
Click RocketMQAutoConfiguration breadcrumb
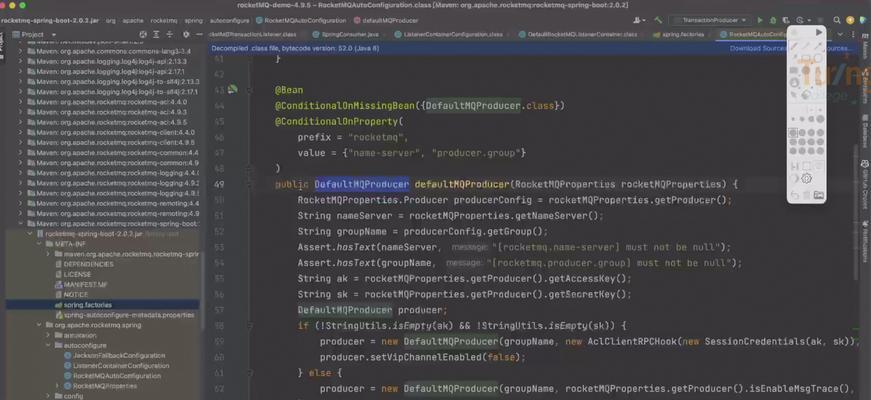coord(301,21)
